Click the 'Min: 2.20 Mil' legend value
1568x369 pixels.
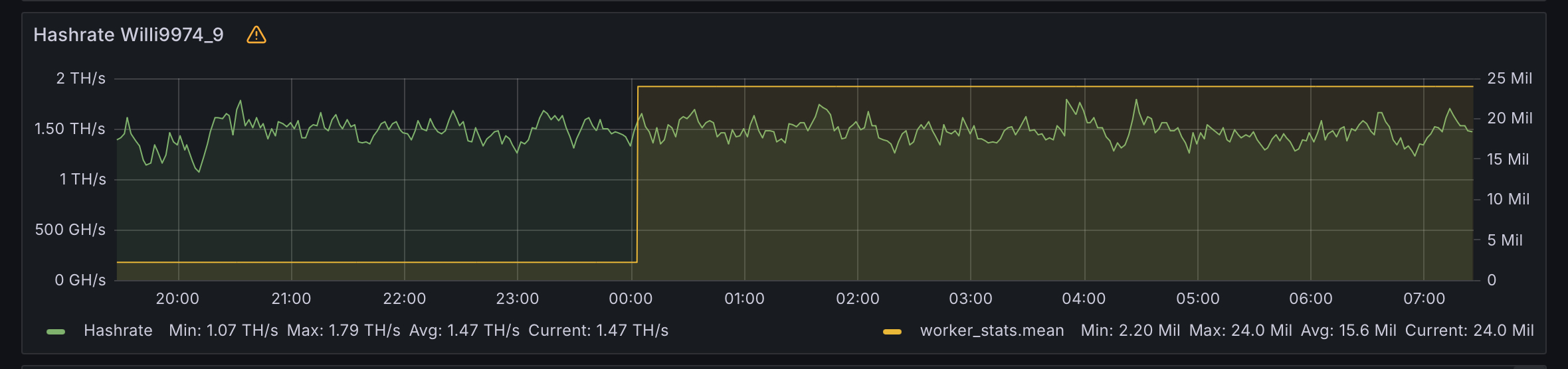1130,331
